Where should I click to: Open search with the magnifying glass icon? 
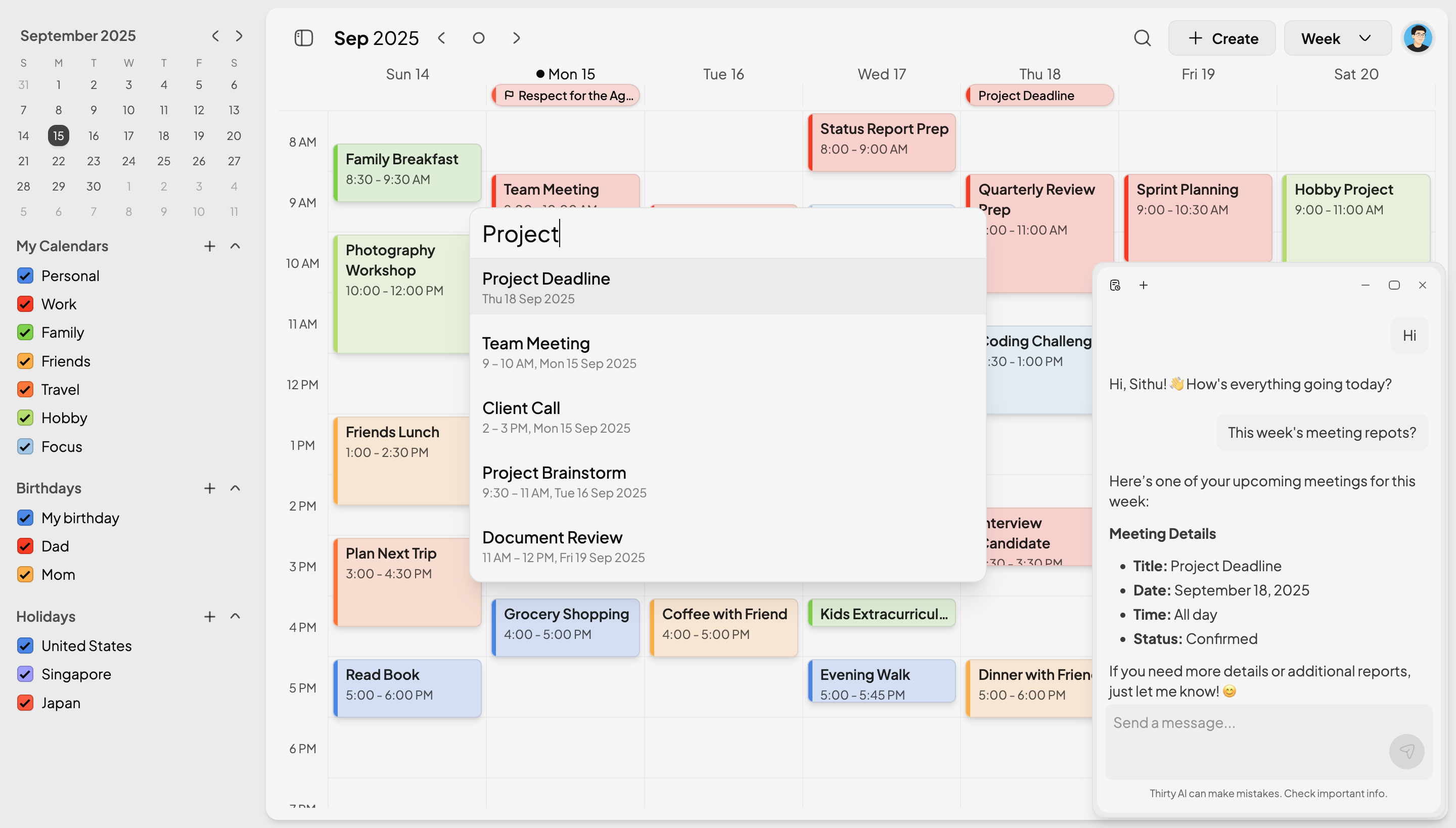(1143, 37)
